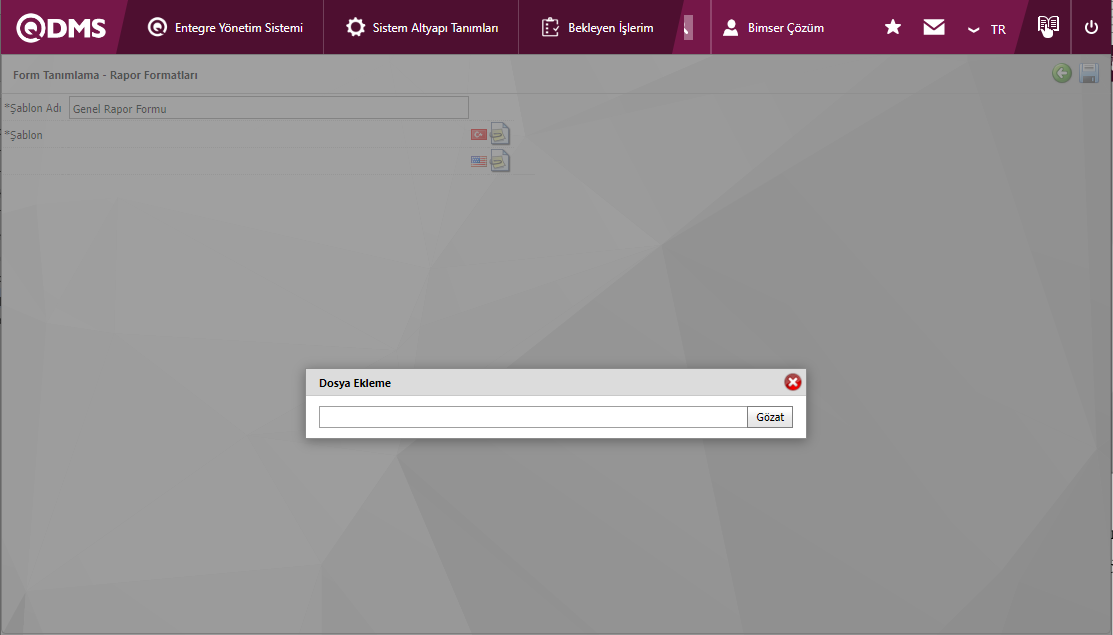Open Sistem Altyapı Tanımları menu
The image size is (1113, 635).
[x=422, y=28]
